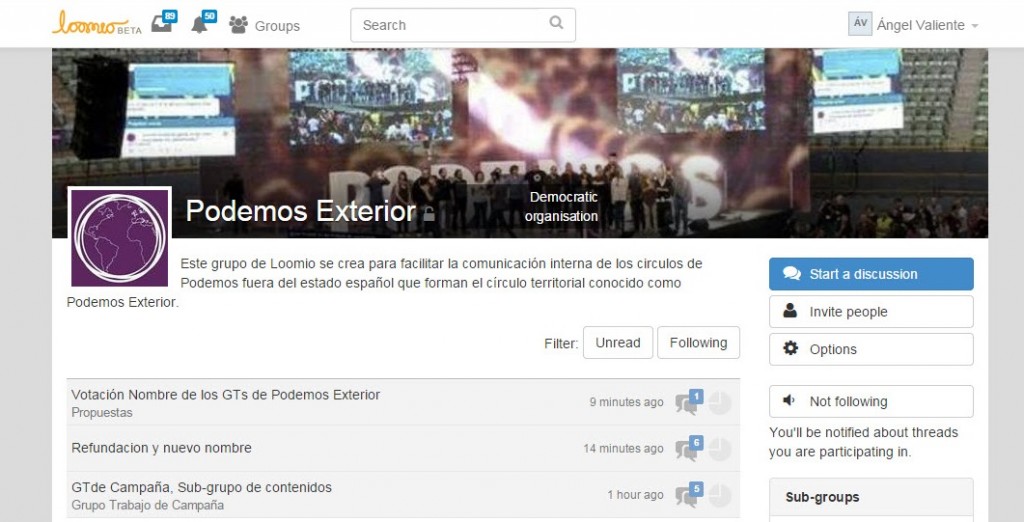
Task: Open the Refundacion y nuevo nombre thread
Action: point(161,448)
